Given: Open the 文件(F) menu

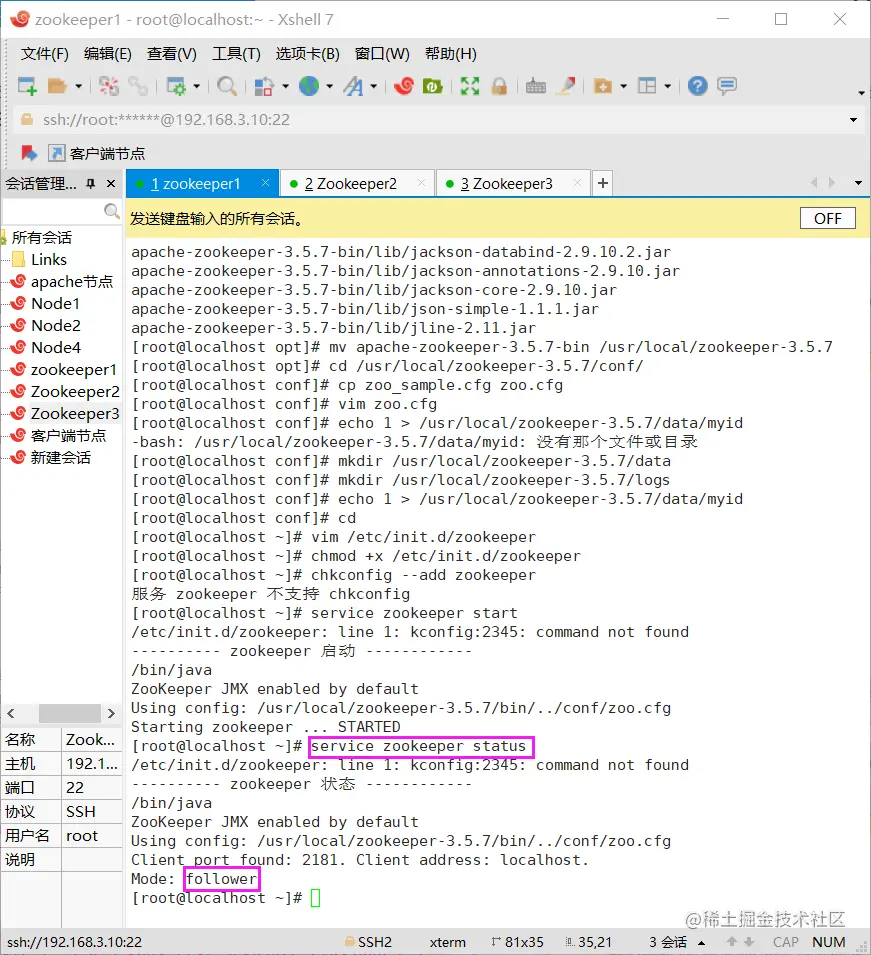Looking at the screenshot, I should [44, 54].
